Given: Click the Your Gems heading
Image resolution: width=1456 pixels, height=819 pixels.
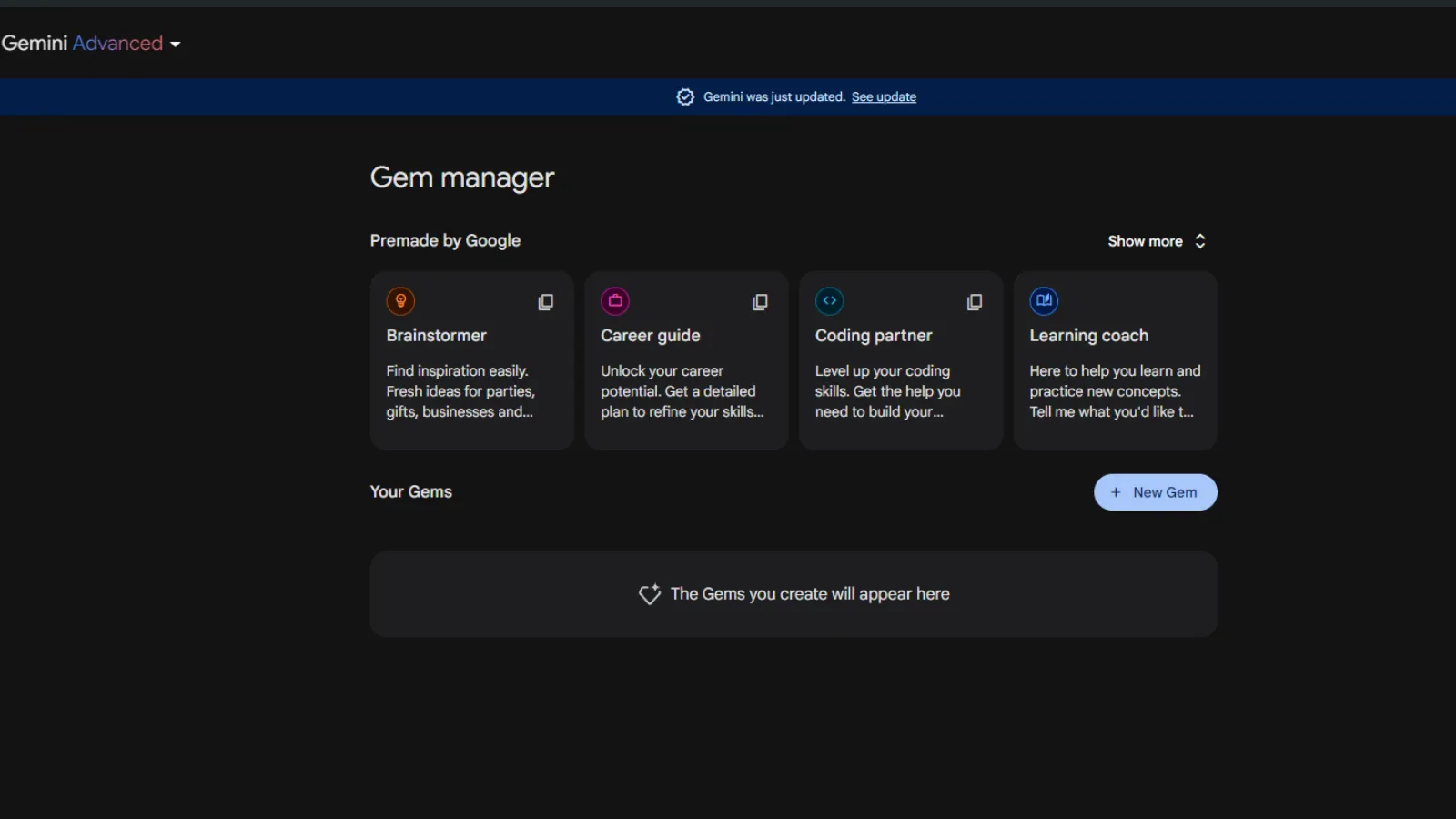Looking at the screenshot, I should 410,491.
